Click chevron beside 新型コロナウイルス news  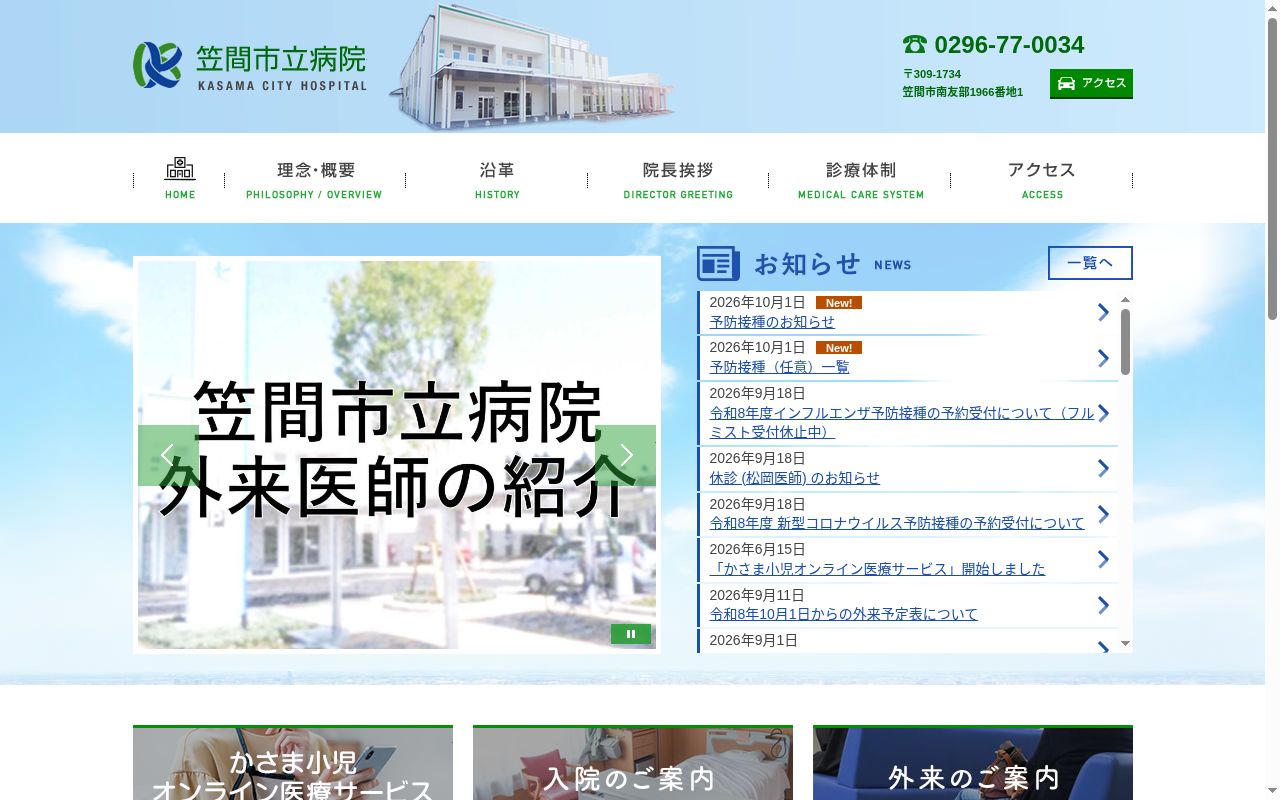coord(1103,514)
